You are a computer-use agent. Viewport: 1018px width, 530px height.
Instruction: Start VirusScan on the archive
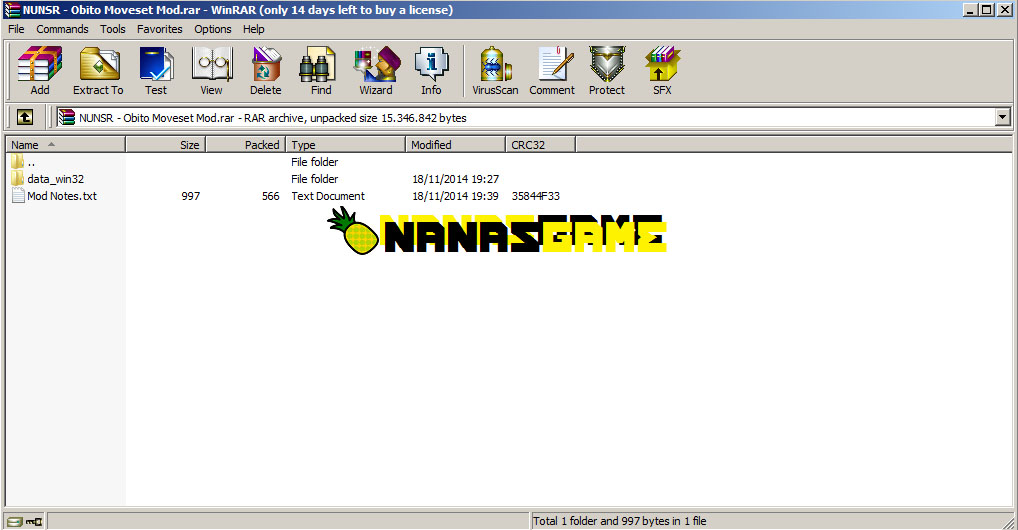point(495,64)
